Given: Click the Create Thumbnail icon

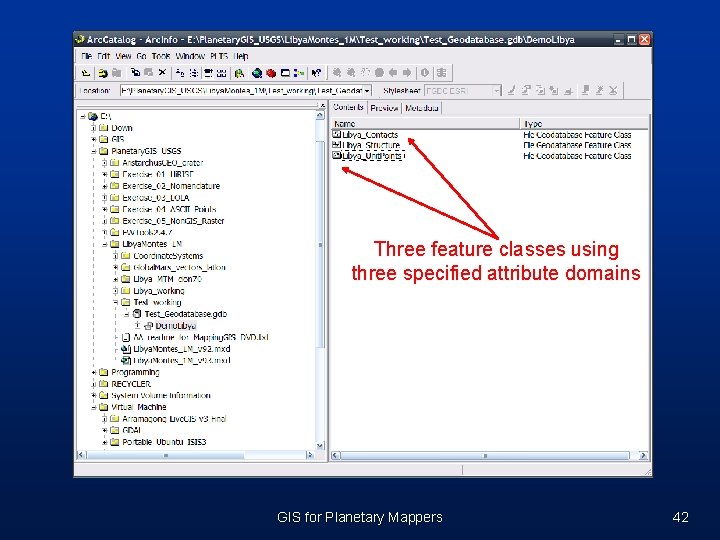Looking at the screenshot, I should tap(442, 73).
